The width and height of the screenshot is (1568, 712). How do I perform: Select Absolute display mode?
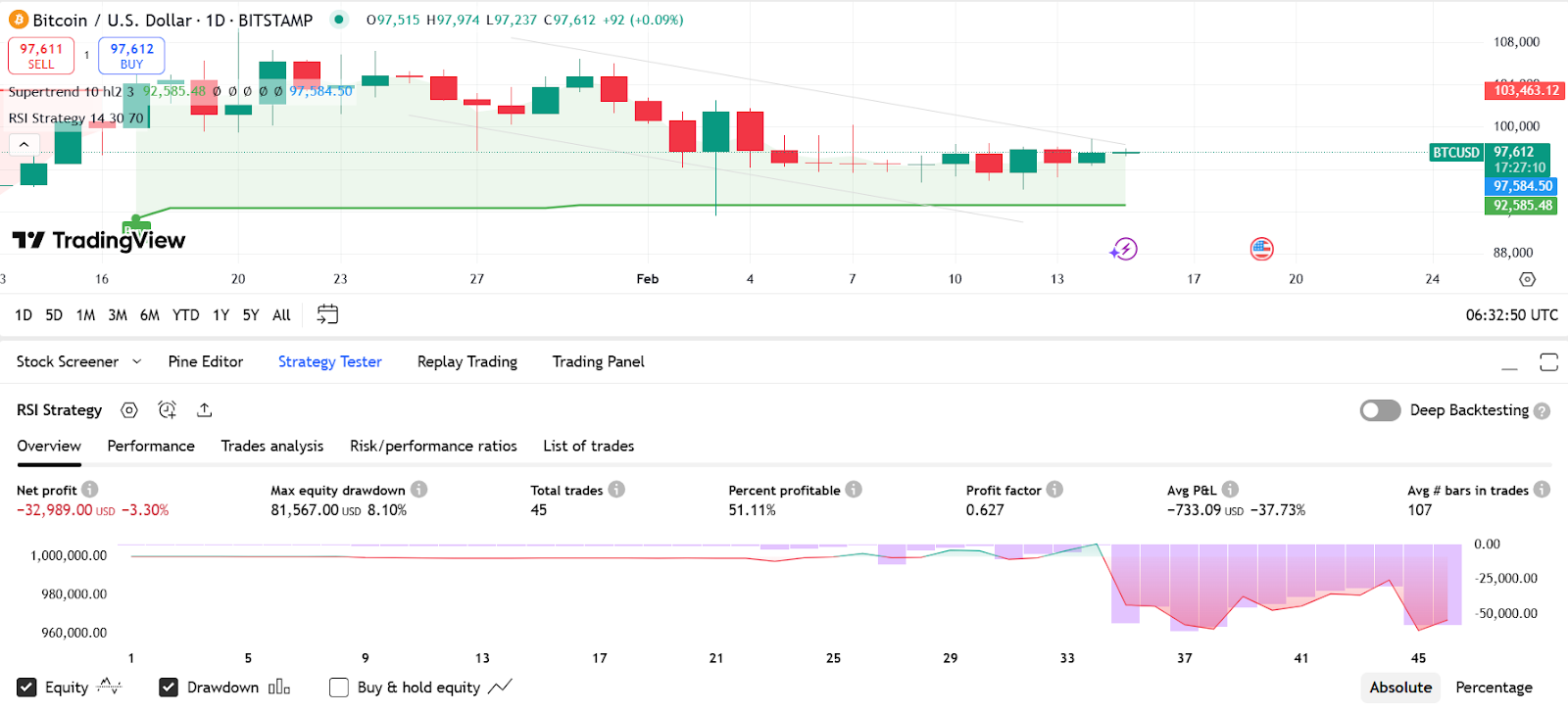click(x=1400, y=688)
